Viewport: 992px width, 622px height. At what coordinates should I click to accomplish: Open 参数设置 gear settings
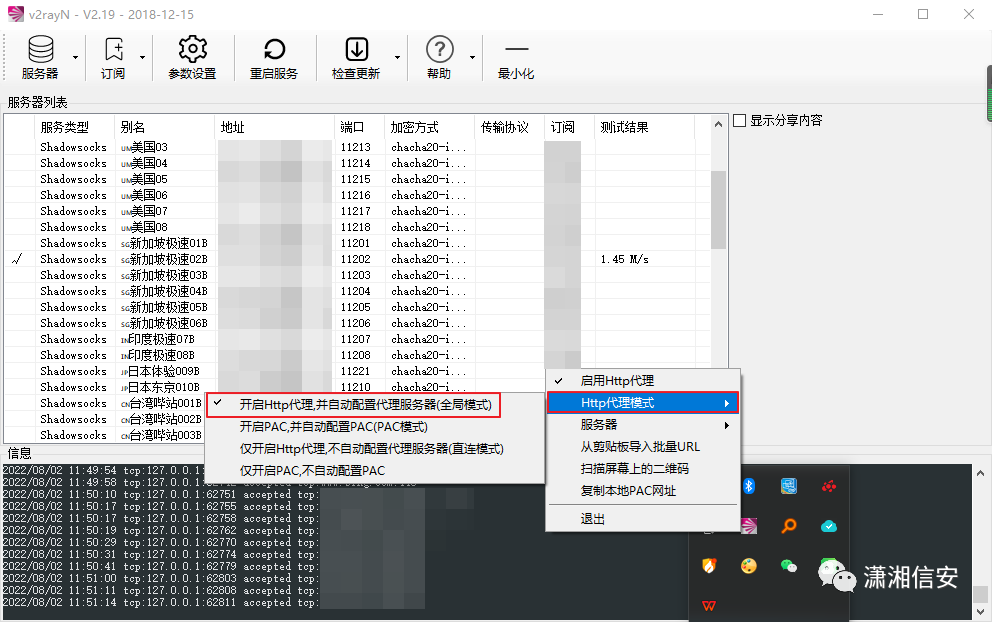[x=192, y=58]
